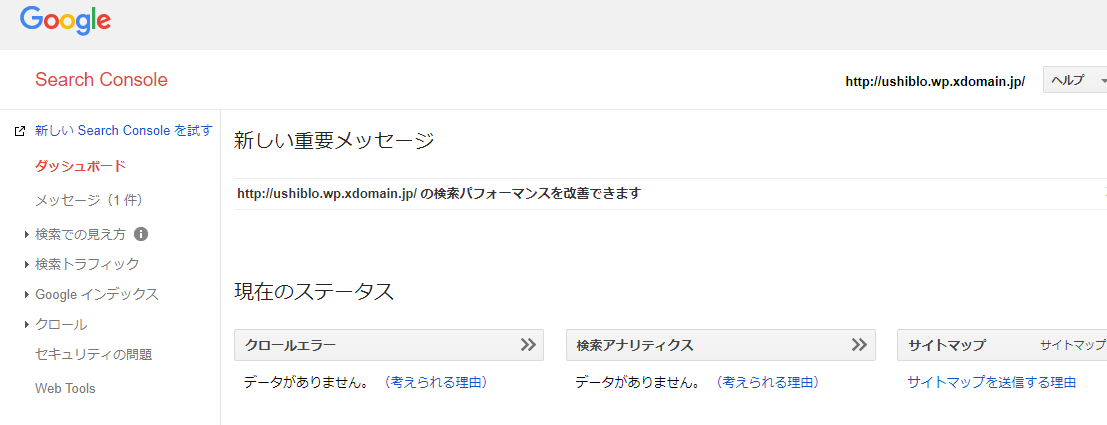Select ダッシュボード in the sidebar
Screen dimensions: 1107x425
(x=80, y=167)
